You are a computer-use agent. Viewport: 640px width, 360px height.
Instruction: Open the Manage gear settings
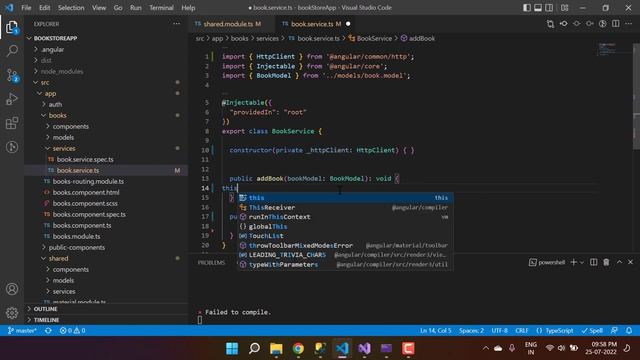pos(12,313)
